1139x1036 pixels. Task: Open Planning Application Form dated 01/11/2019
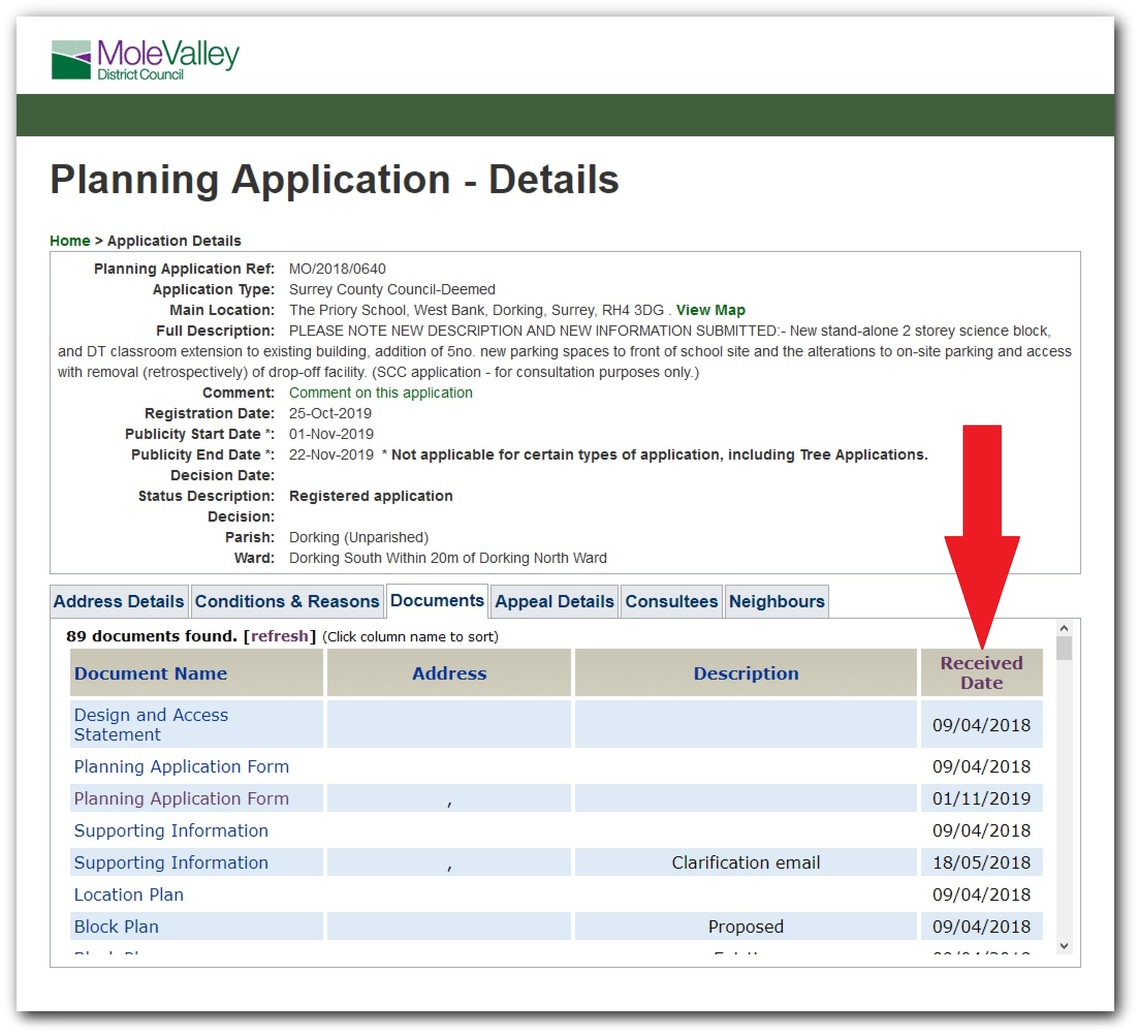[181, 799]
